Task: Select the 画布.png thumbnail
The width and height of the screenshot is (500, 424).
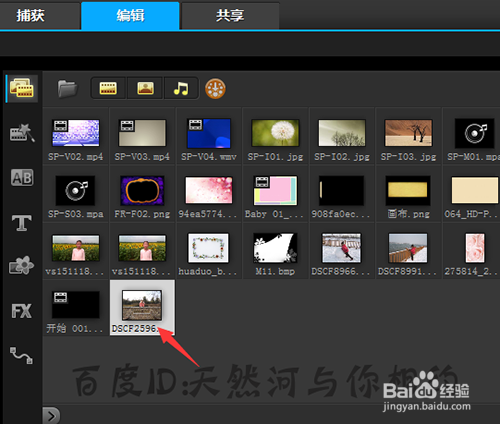Action: [408, 191]
